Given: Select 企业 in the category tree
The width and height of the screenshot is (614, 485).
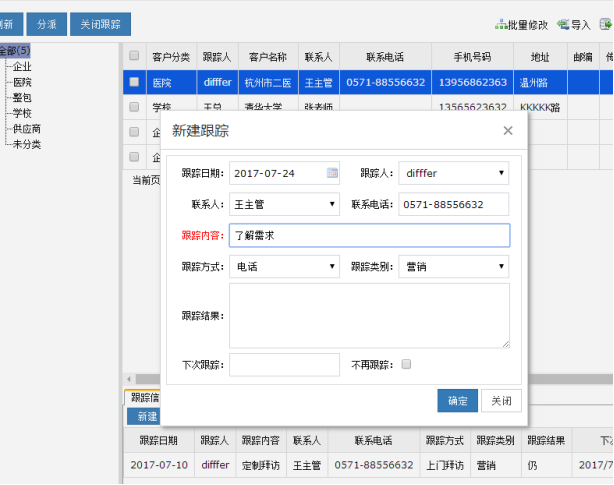Looking at the screenshot, I should 22,67.
